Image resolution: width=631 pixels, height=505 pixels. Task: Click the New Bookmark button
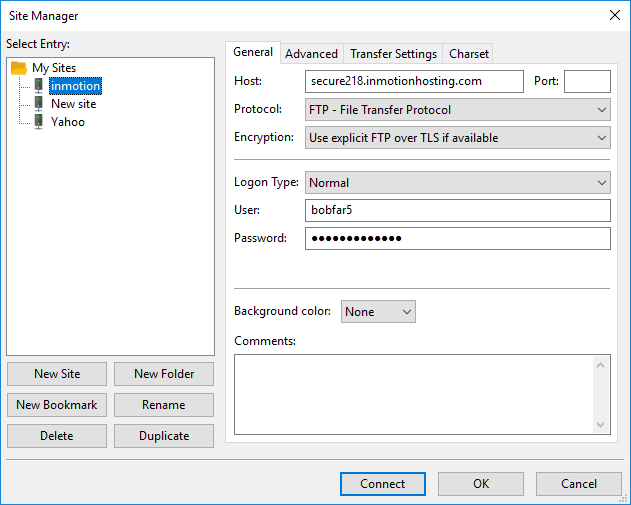point(57,405)
